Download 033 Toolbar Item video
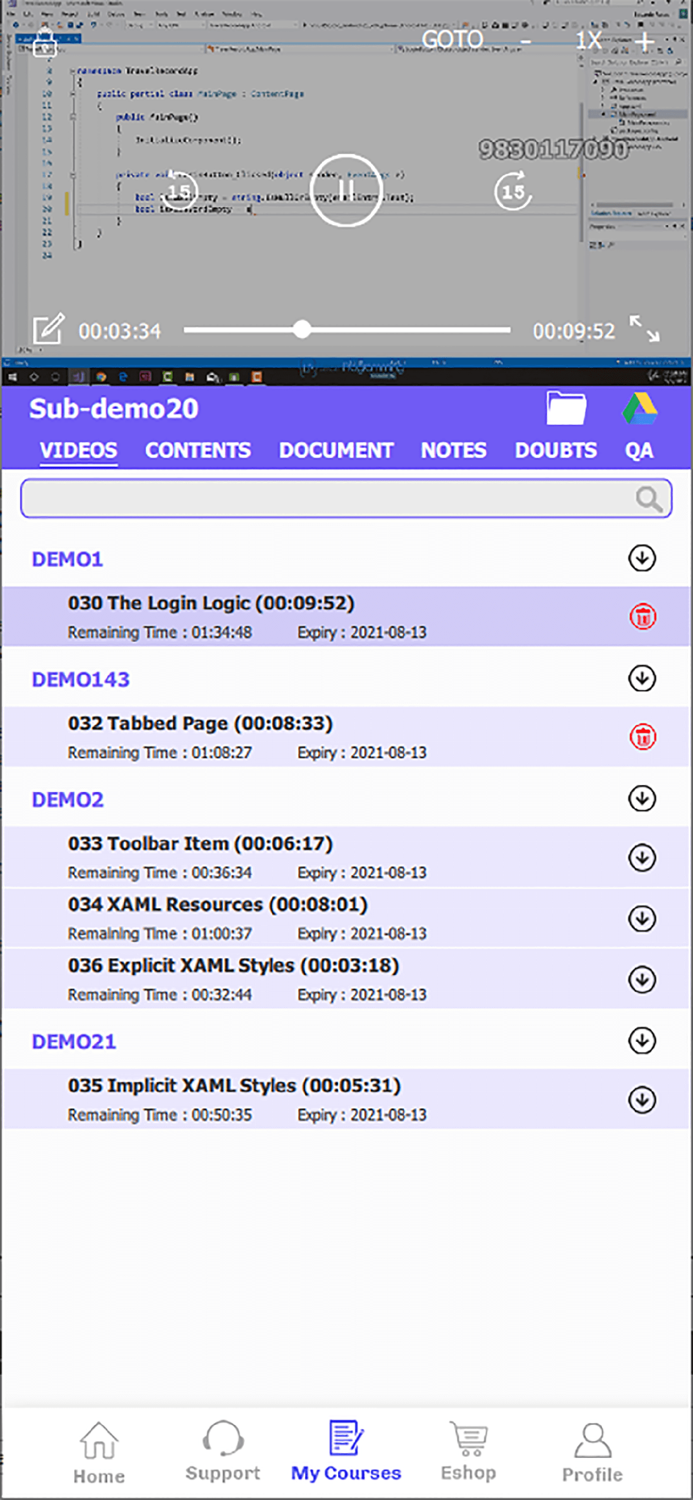The width and height of the screenshot is (693, 1500). click(642, 857)
